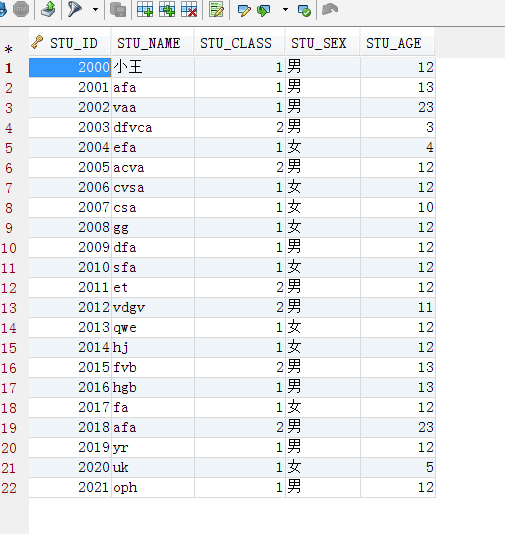This screenshot has height=534, width=505.
Task: Click the undo rollback arrow icon
Action: [x=330, y=9]
